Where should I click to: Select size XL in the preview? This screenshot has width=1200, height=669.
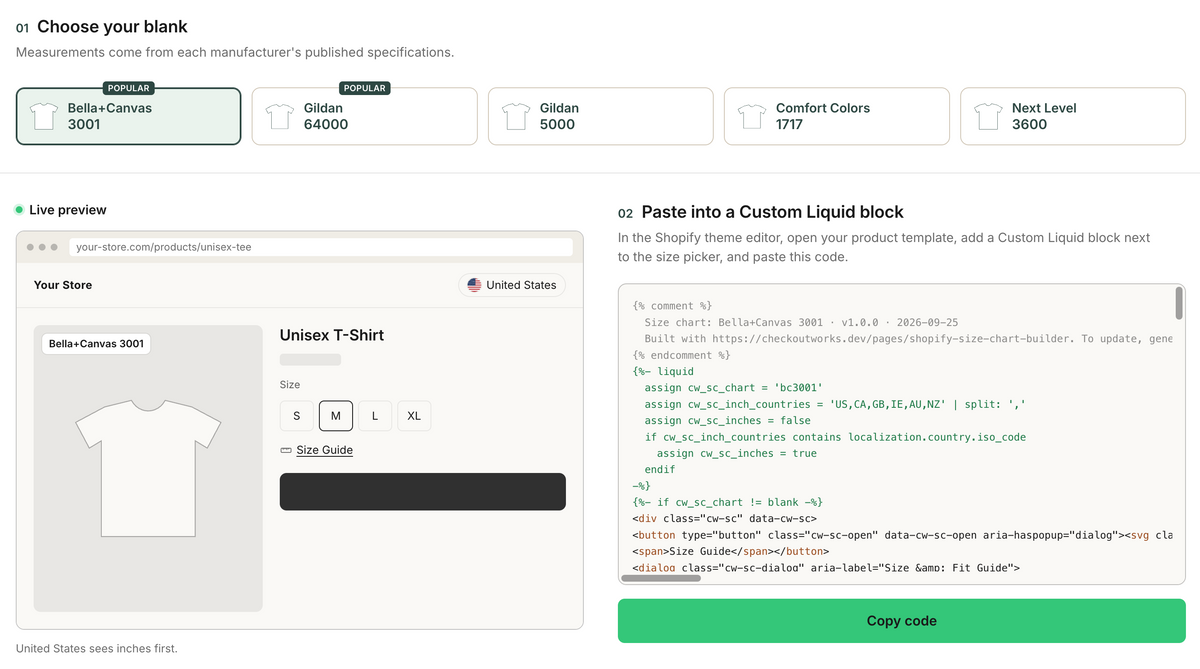pyautogui.click(x=414, y=416)
